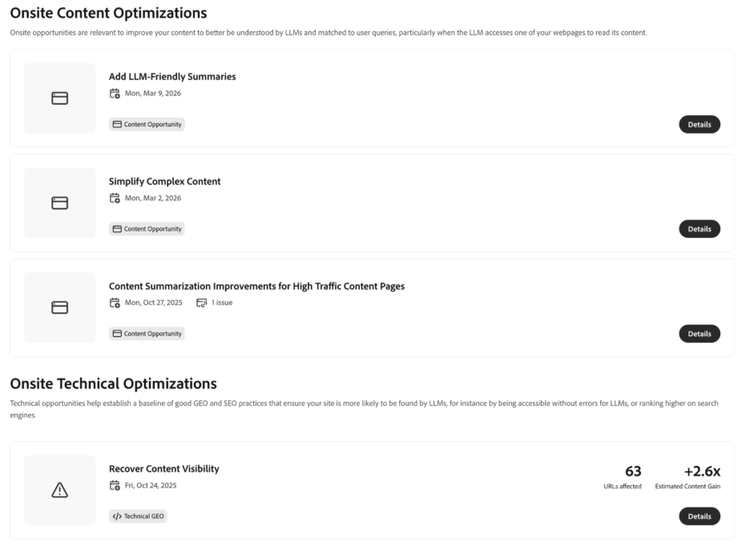
Task: Click the Simplify Complex Content card thumbnail
Action: click(60, 203)
